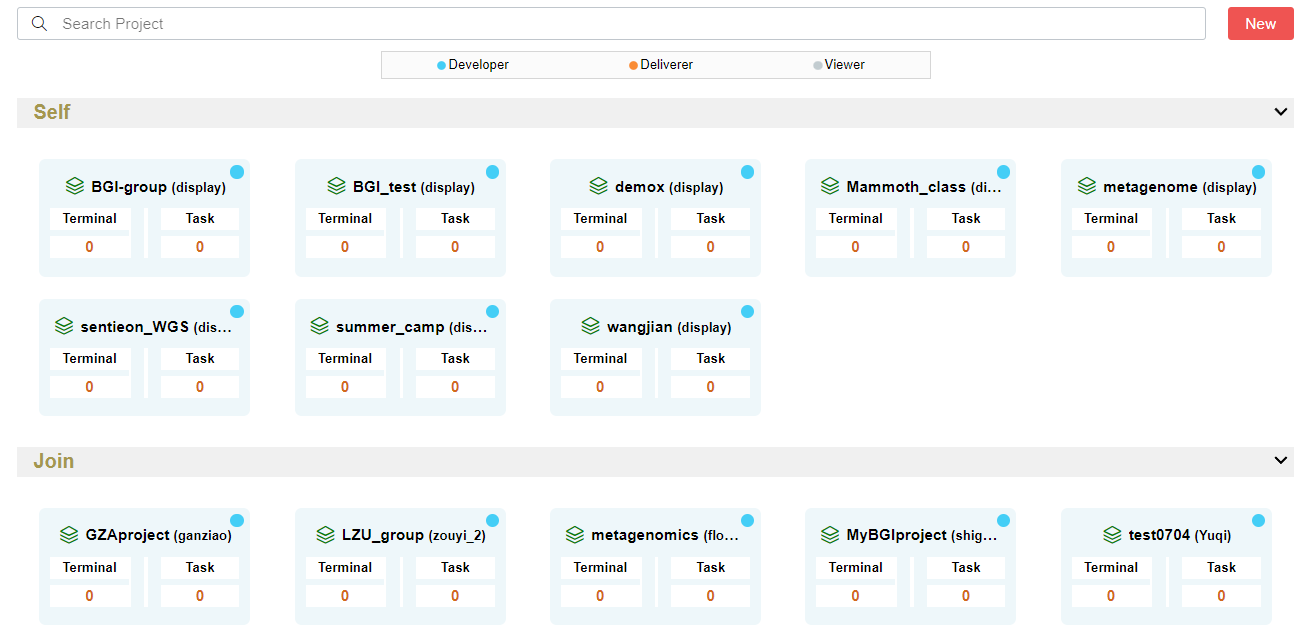Click Task count on test0704 card
This screenshot has width=1304, height=641.
1222,596
